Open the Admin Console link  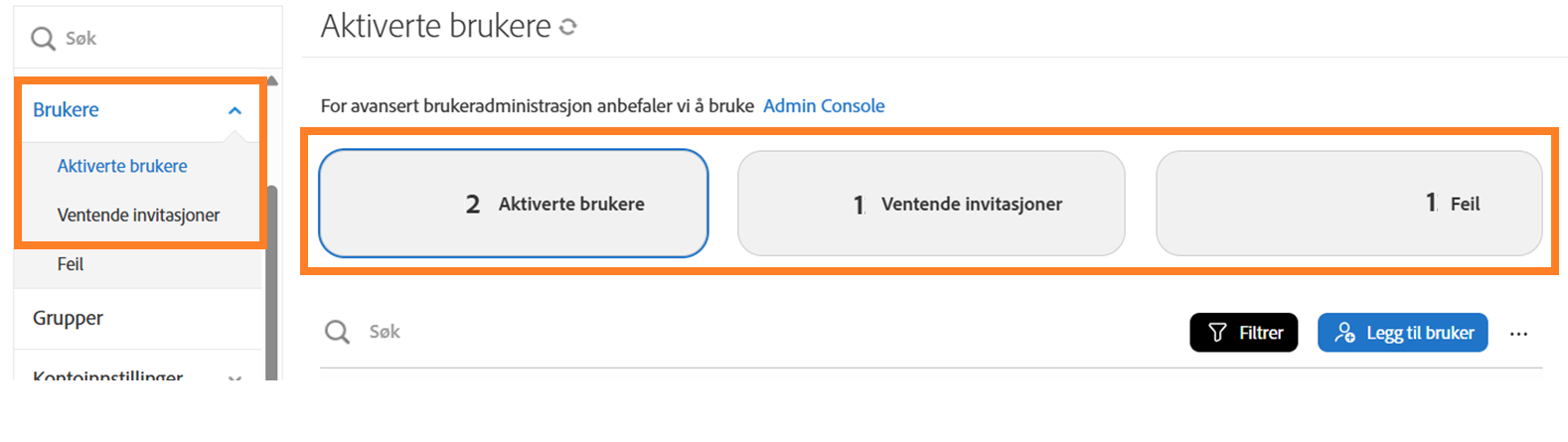[x=824, y=105]
